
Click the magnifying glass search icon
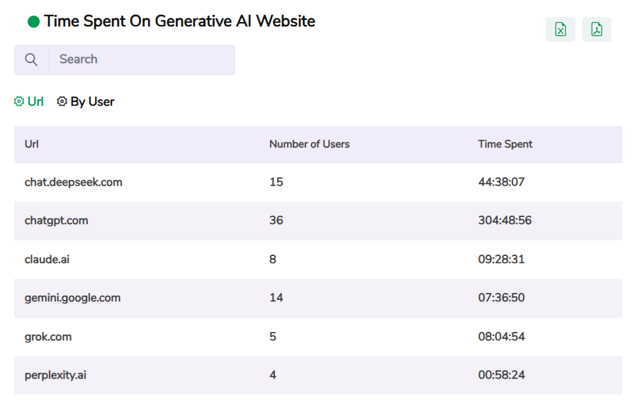click(31, 60)
